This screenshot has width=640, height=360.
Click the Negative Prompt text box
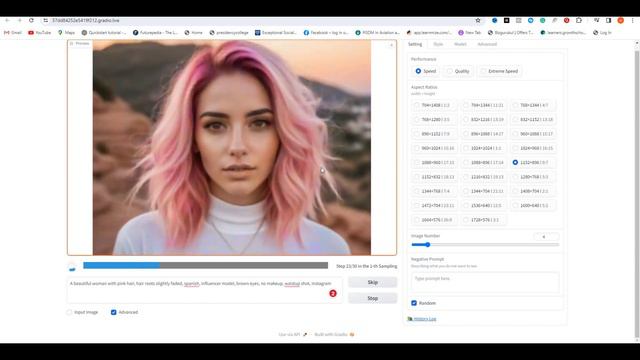pos(485,282)
